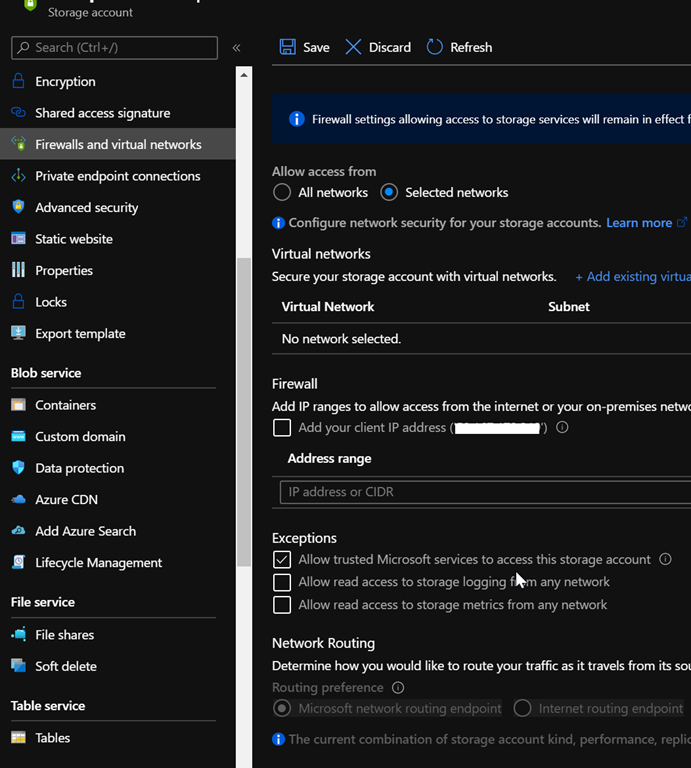
Task: Go to the Containers menu item
Action: [65, 405]
